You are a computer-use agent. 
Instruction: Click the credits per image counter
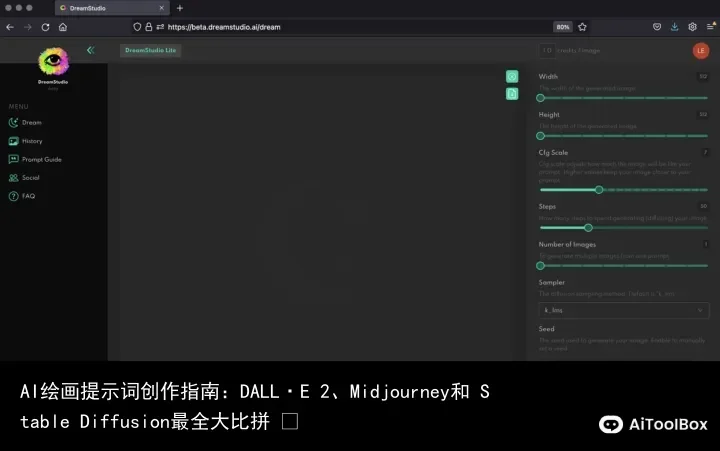click(547, 51)
